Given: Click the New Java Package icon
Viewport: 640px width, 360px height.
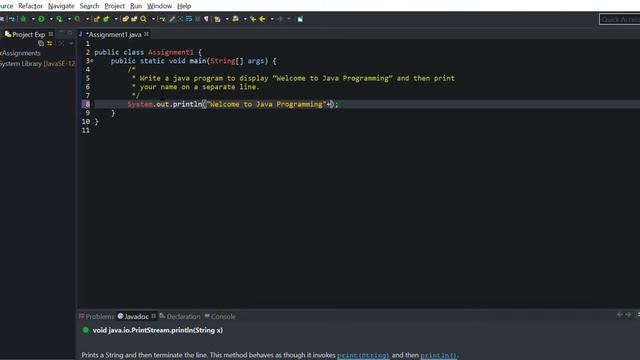Looking at the screenshot, I should tap(96, 19).
